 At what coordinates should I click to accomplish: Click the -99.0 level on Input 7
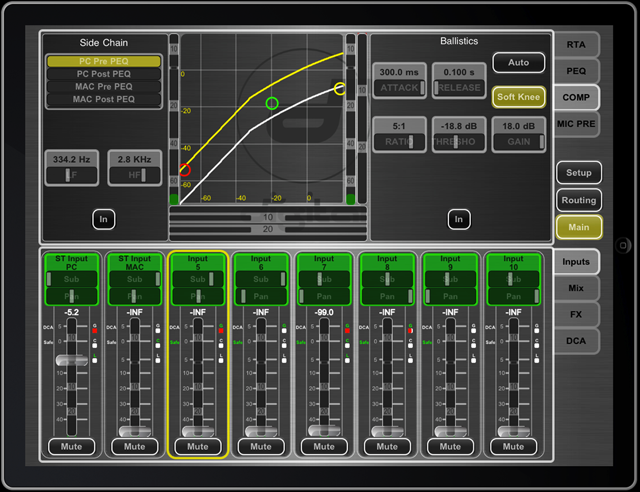click(324, 312)
